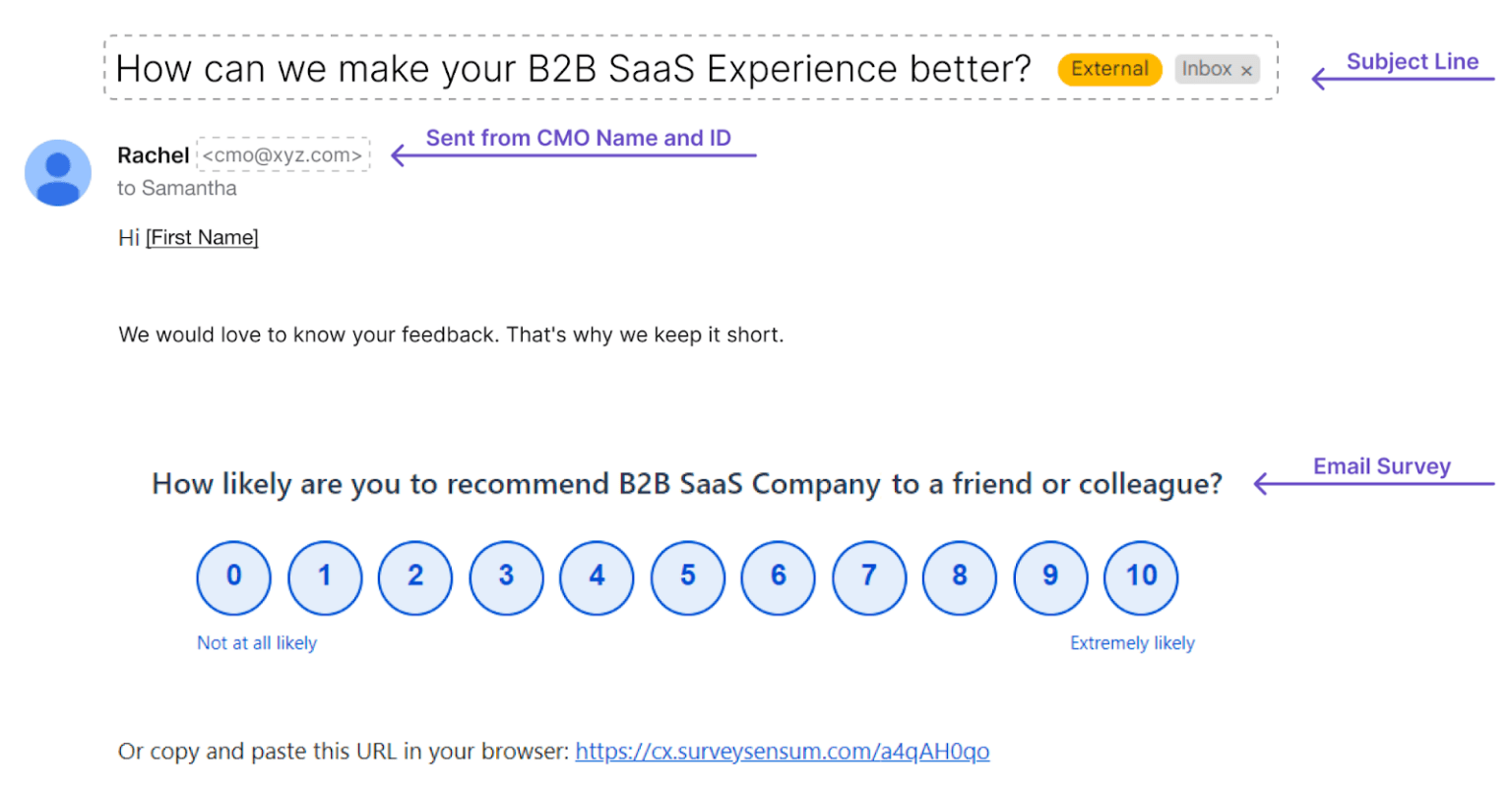Viewport: 1512px width, 790px height.
Task: Select rating 10 on the survey scale
Action: pyautogui.click(x=1140, y=577)
